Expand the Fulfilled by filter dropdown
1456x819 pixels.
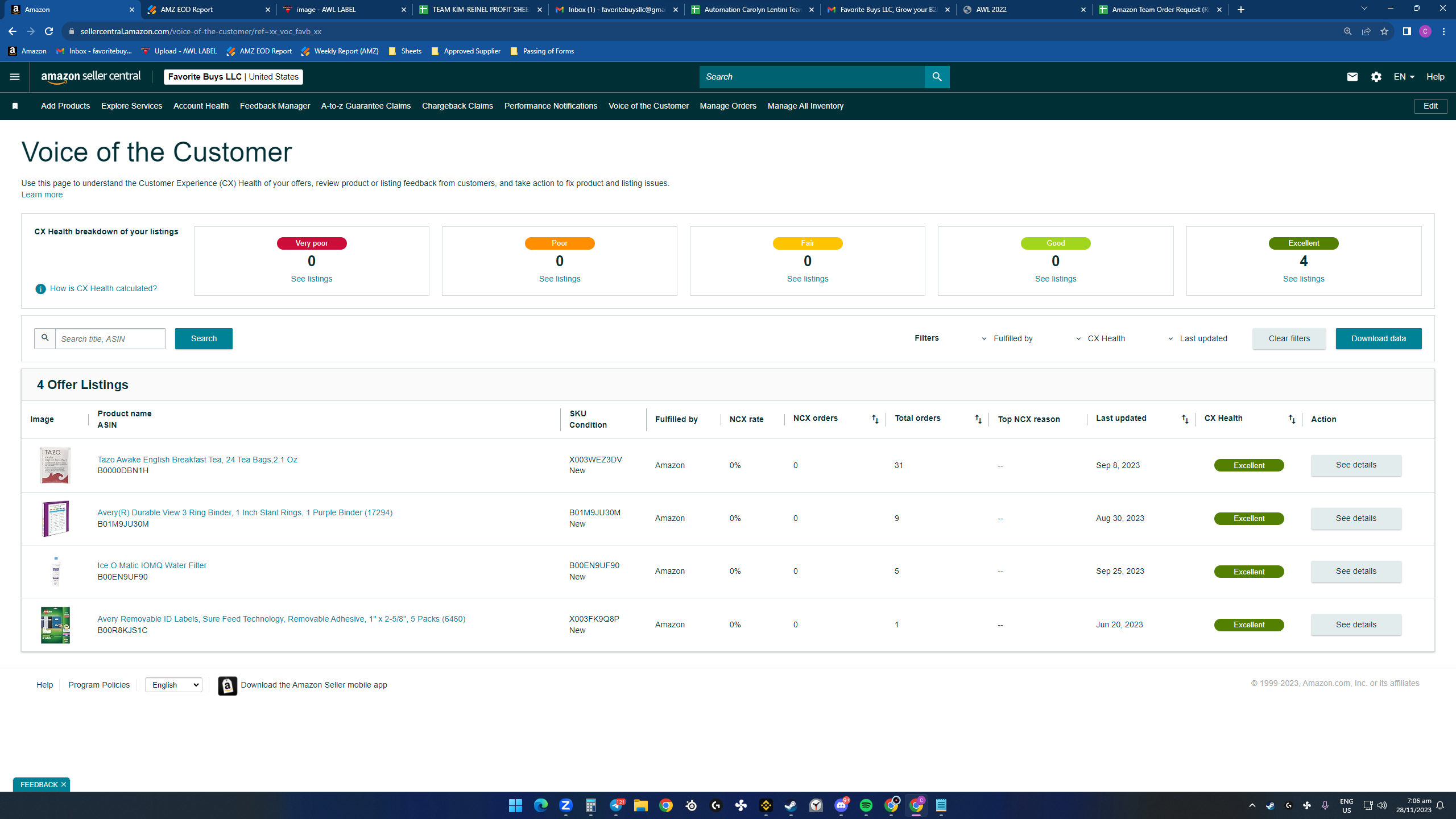1014,338
